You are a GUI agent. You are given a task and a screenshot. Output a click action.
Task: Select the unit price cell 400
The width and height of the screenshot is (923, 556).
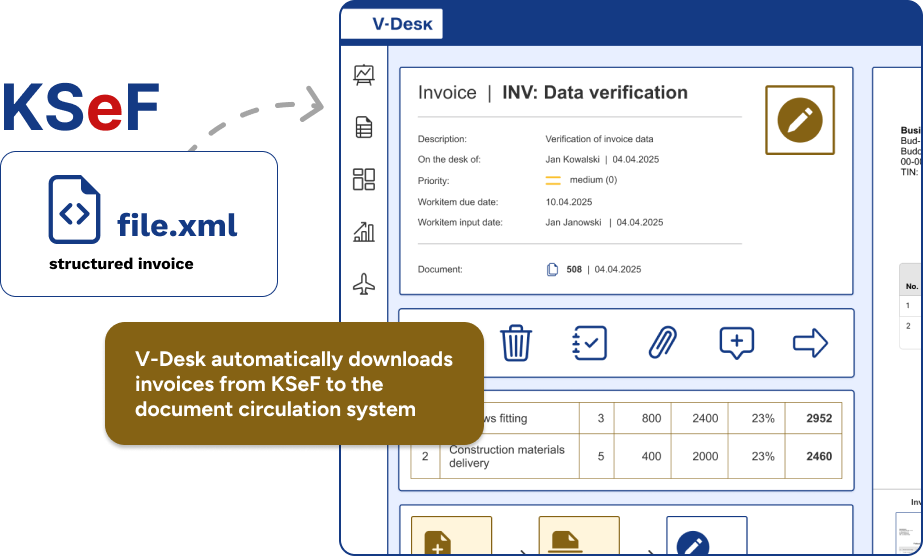[643, 456]
